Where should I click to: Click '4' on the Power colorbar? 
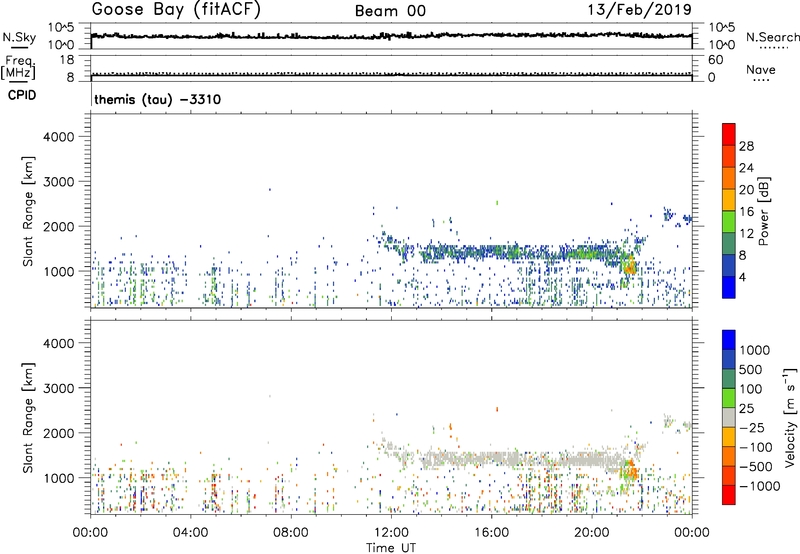tap(742, 277)
